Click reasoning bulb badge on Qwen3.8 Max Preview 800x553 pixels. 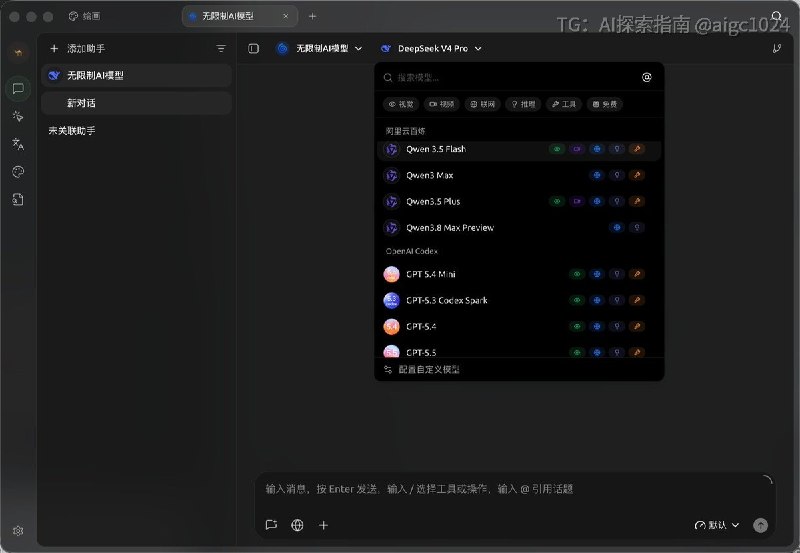tap(637, 228)
